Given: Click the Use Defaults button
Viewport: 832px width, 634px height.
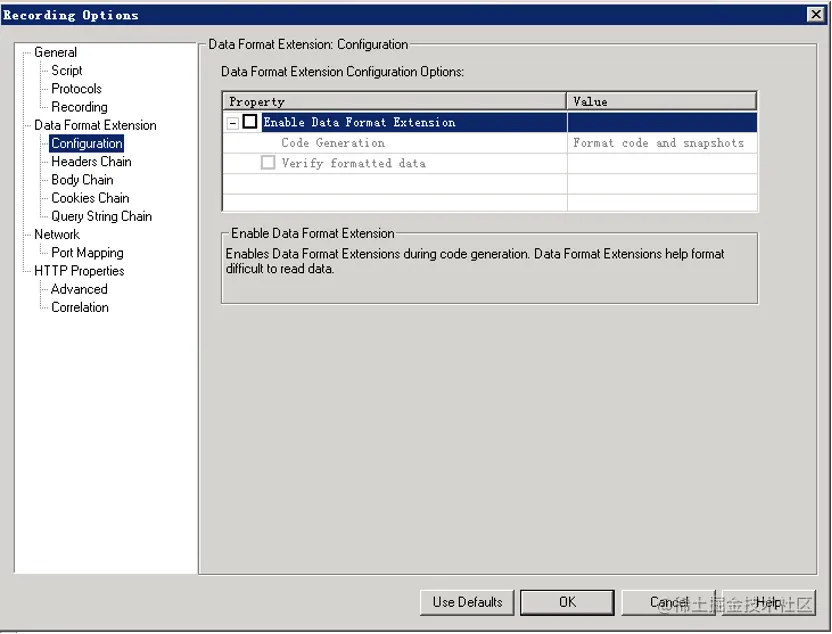Looking at the screenshot, I should [467, 602].
